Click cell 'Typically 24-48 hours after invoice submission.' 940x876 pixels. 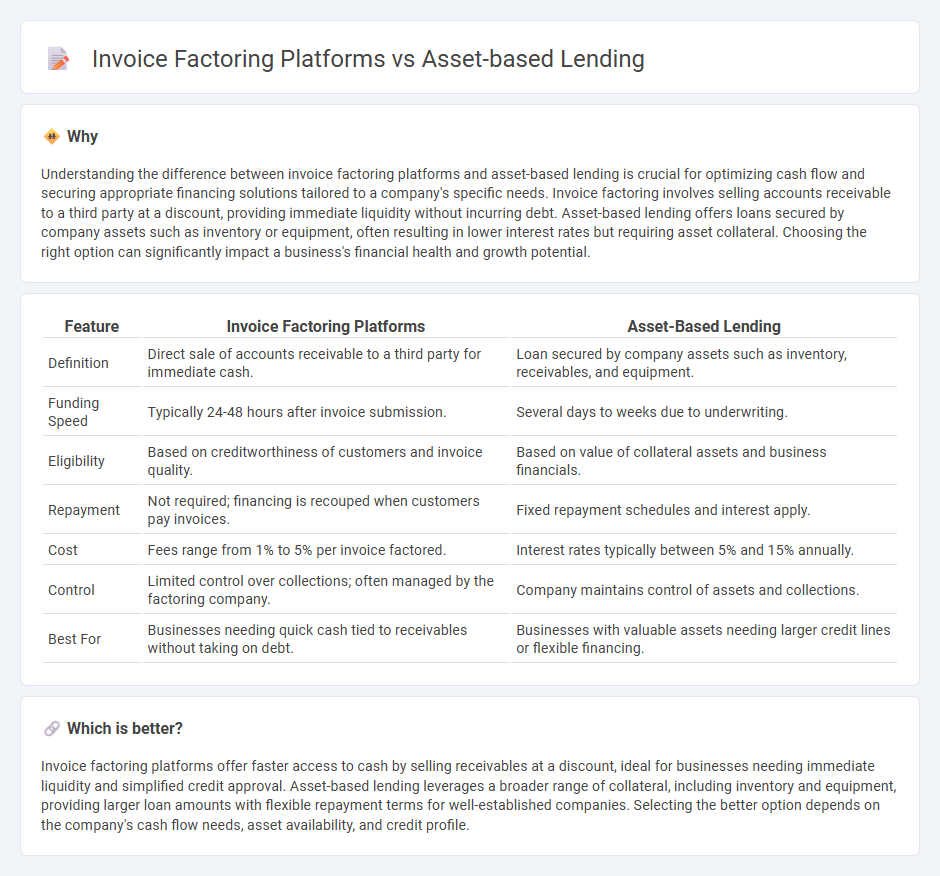coord(326,412)
